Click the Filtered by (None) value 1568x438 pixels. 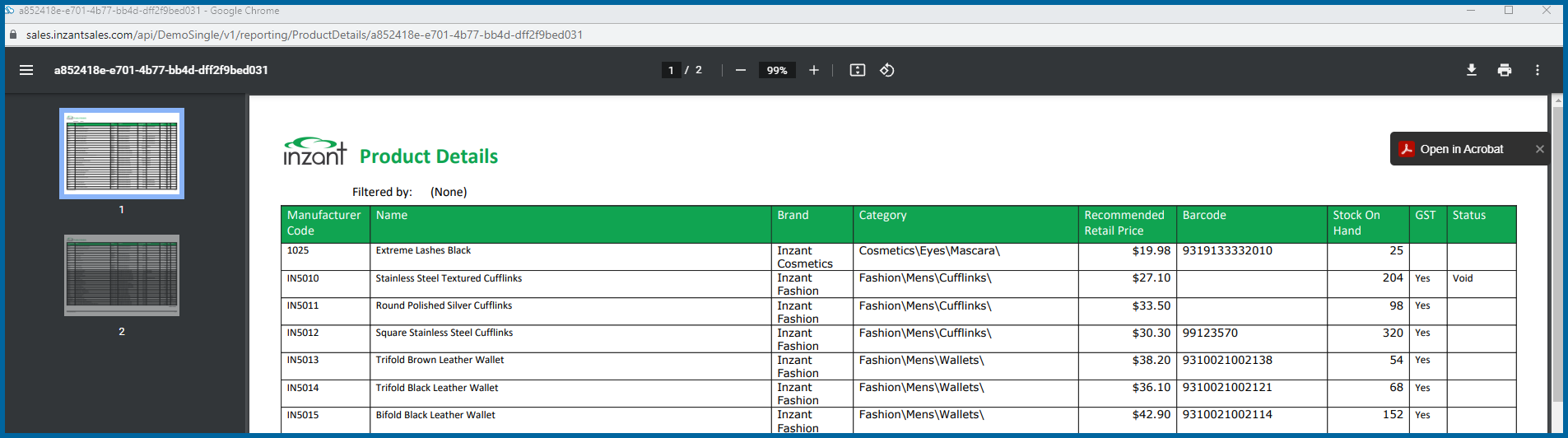coord(449,192)
